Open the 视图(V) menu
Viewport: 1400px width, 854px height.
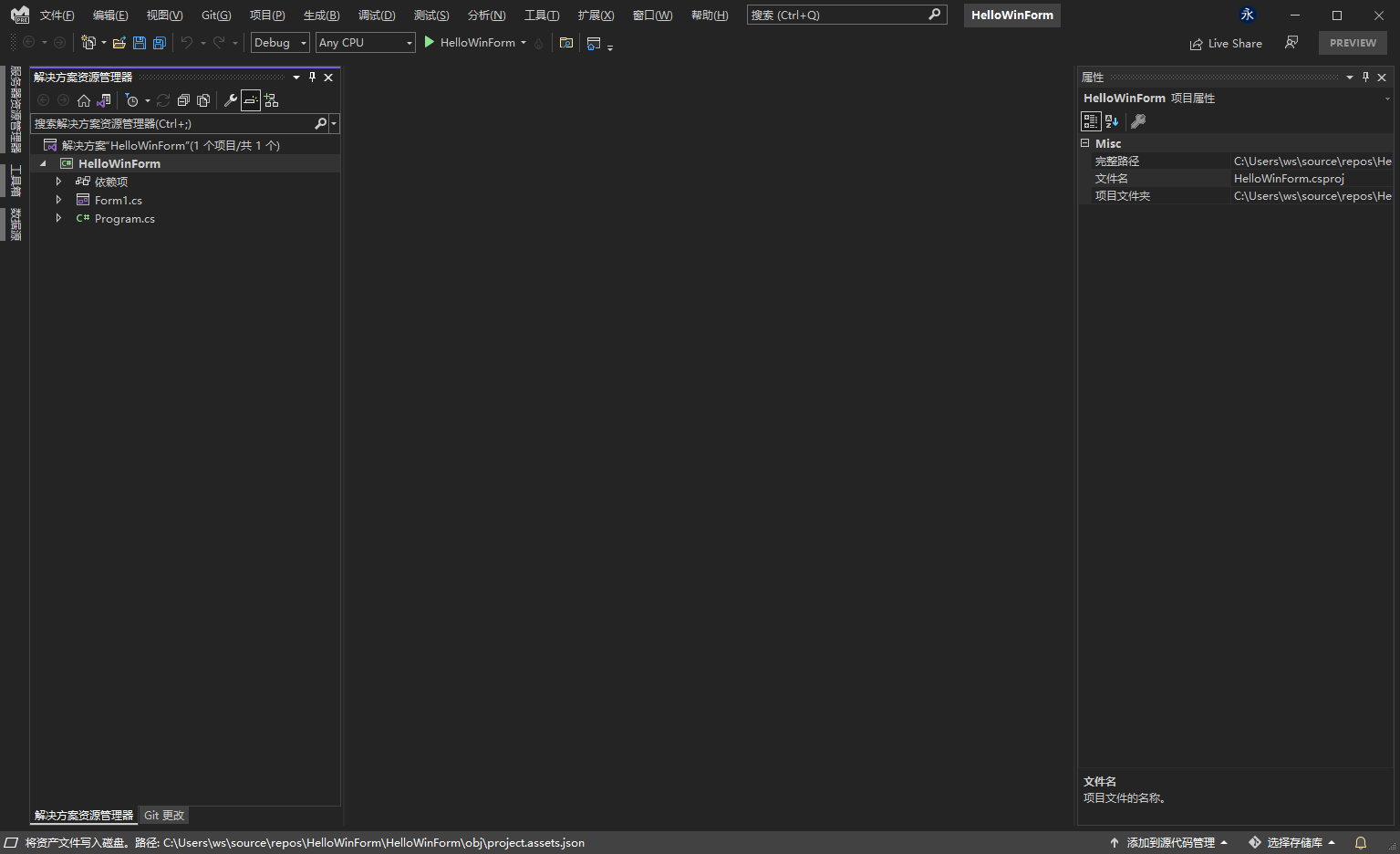[x=165, y=16]
